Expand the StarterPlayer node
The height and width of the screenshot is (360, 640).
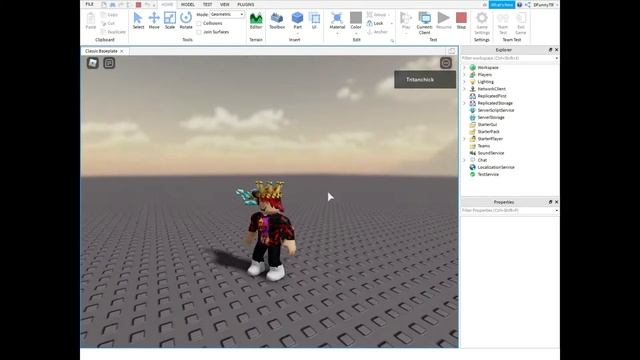click(464, 139)
